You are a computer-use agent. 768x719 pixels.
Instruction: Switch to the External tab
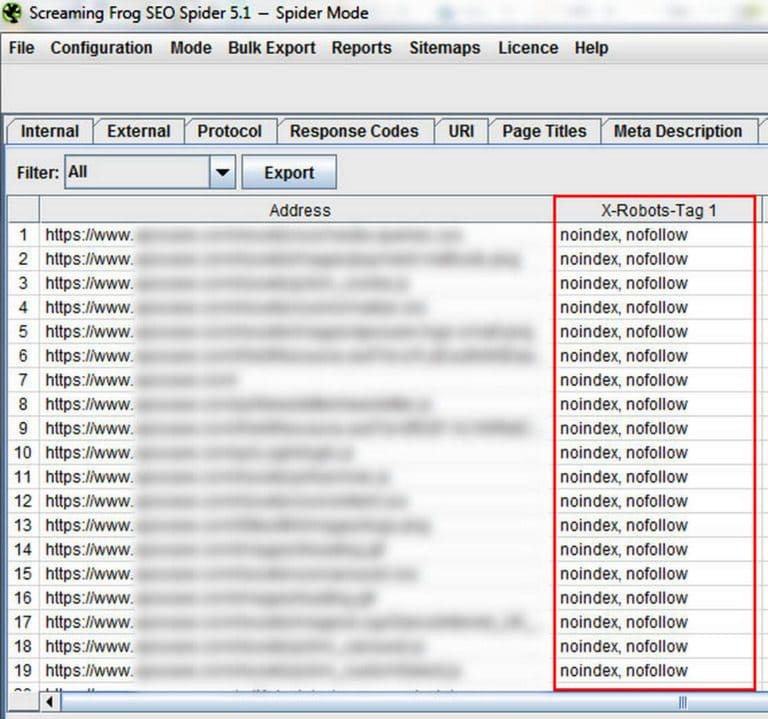tap(139, 131)
